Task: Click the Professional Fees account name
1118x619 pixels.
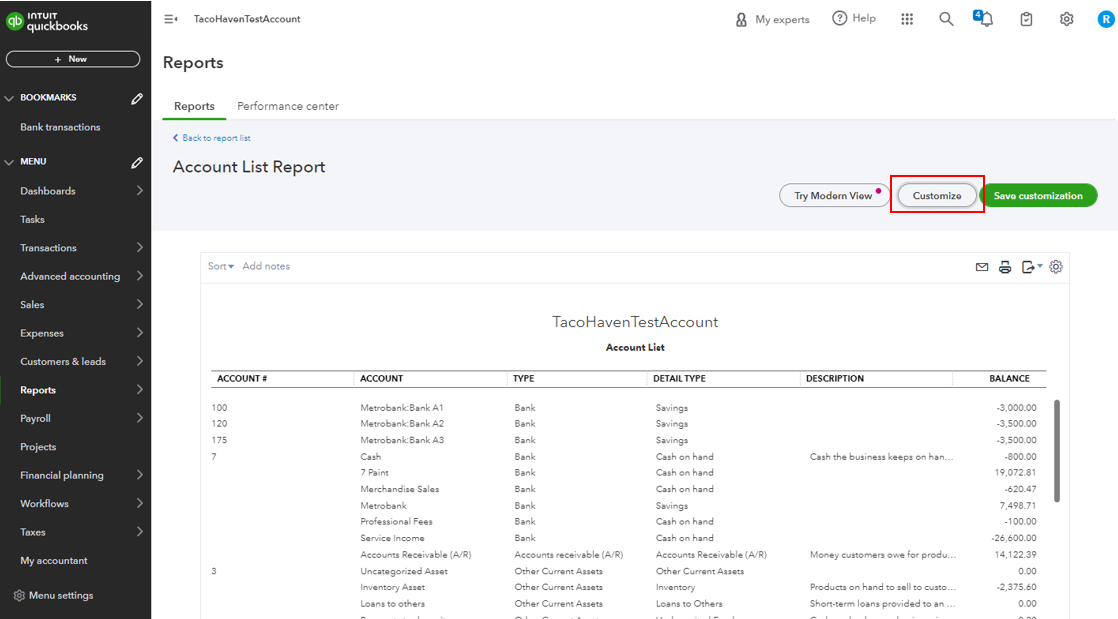Action: pyautogui.click(x=396, y=522)
